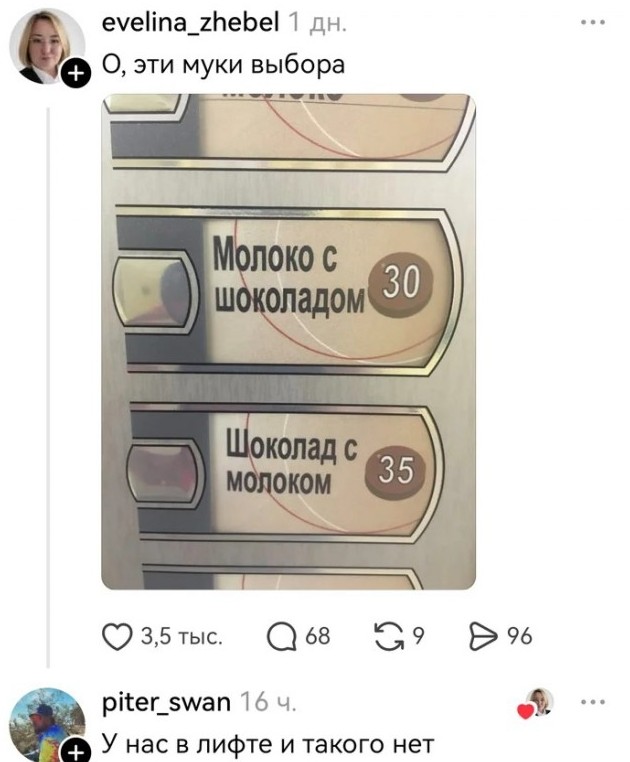Open comments via the speech bubble icon
Image resolution: width=630 pixels, height=762 pixels.
point(281,637)
